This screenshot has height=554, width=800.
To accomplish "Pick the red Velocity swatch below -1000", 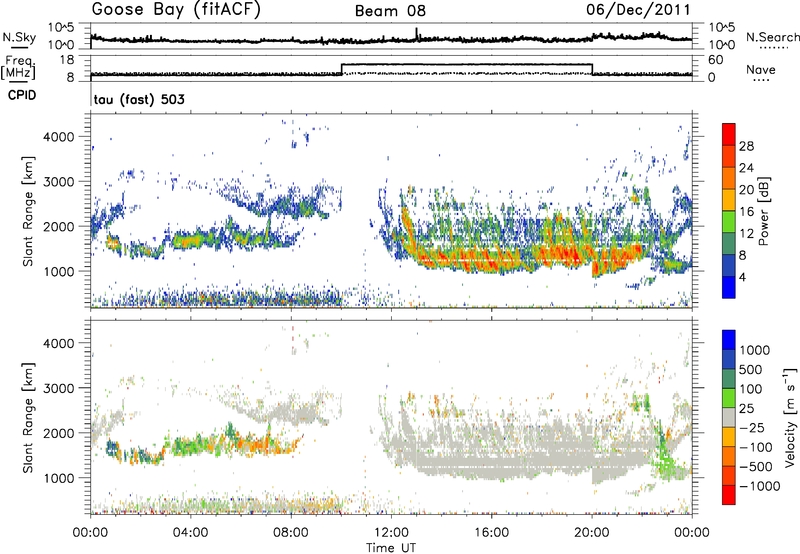I will click(x=729, y=495).
